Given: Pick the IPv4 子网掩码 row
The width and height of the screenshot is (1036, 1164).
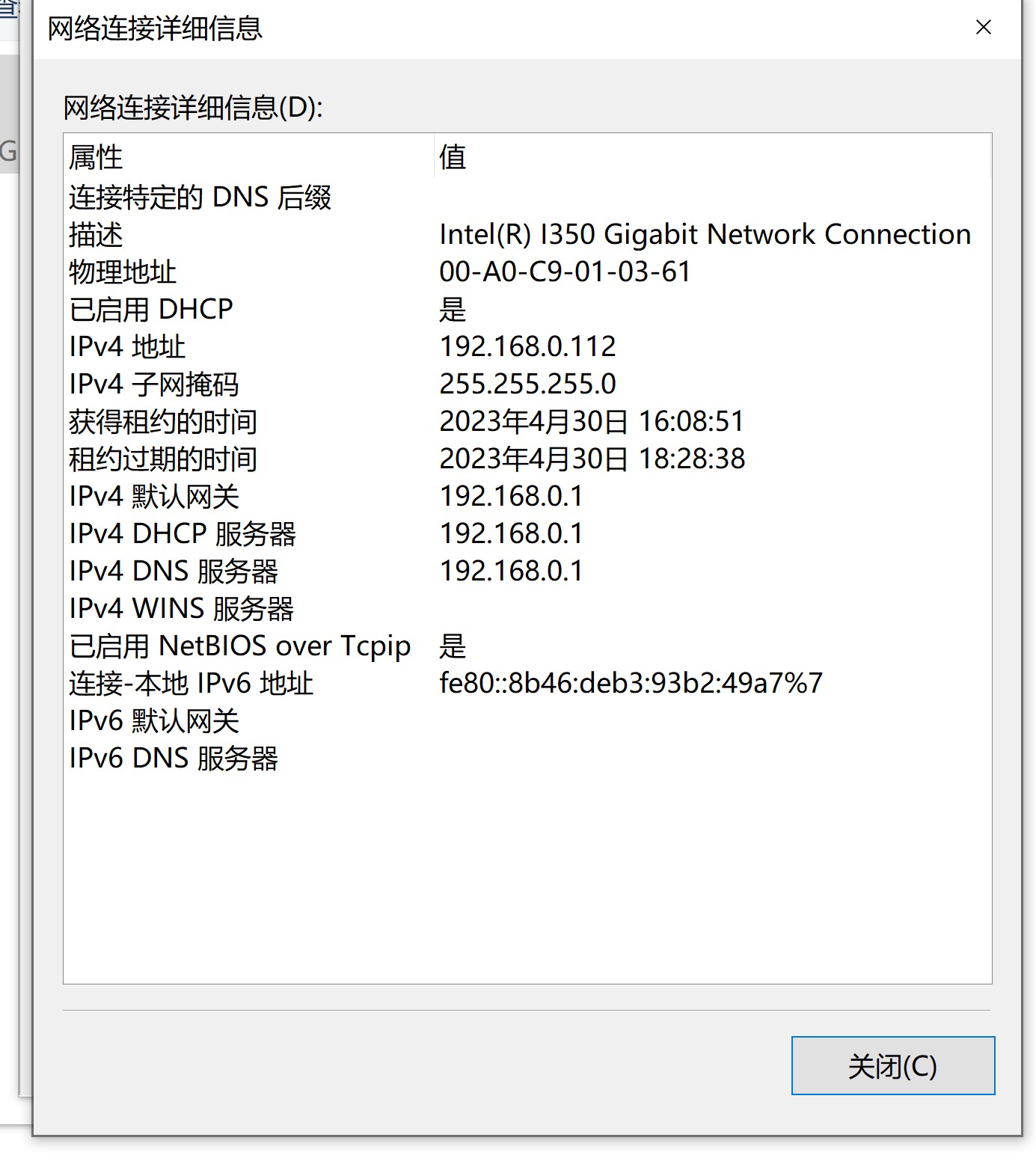Looking at the screenshot, I should [x=153, y=385].
